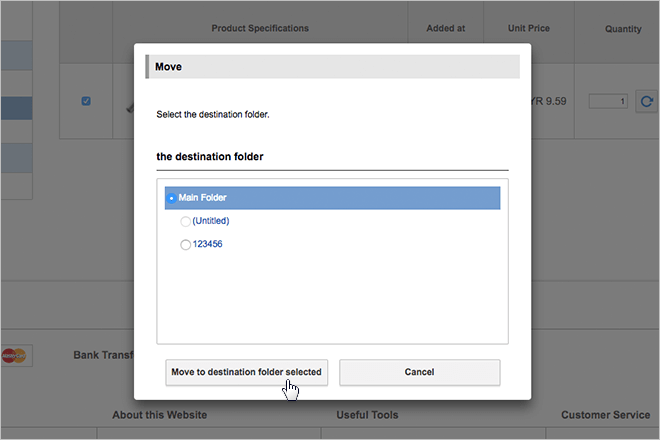Click the 123456 folder name link
This screenshot has height=440, width=660.
click(x=207, y=244)
